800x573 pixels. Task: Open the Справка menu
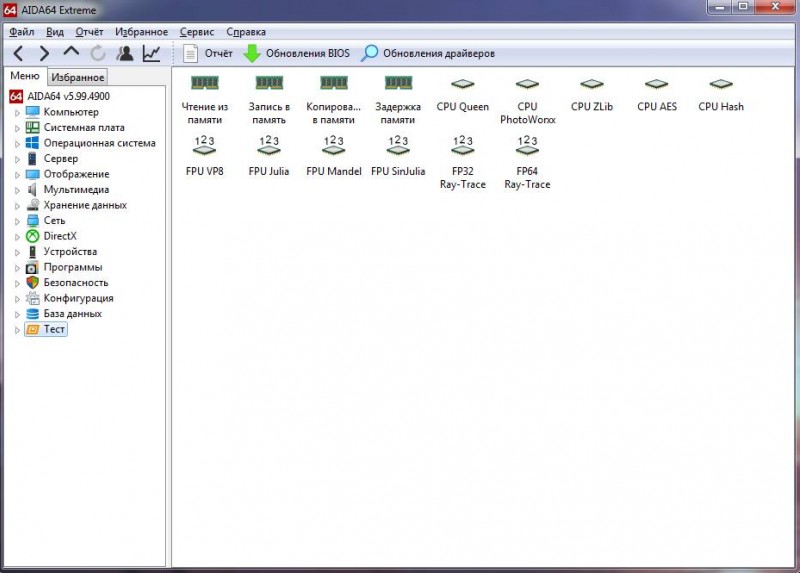246,32
